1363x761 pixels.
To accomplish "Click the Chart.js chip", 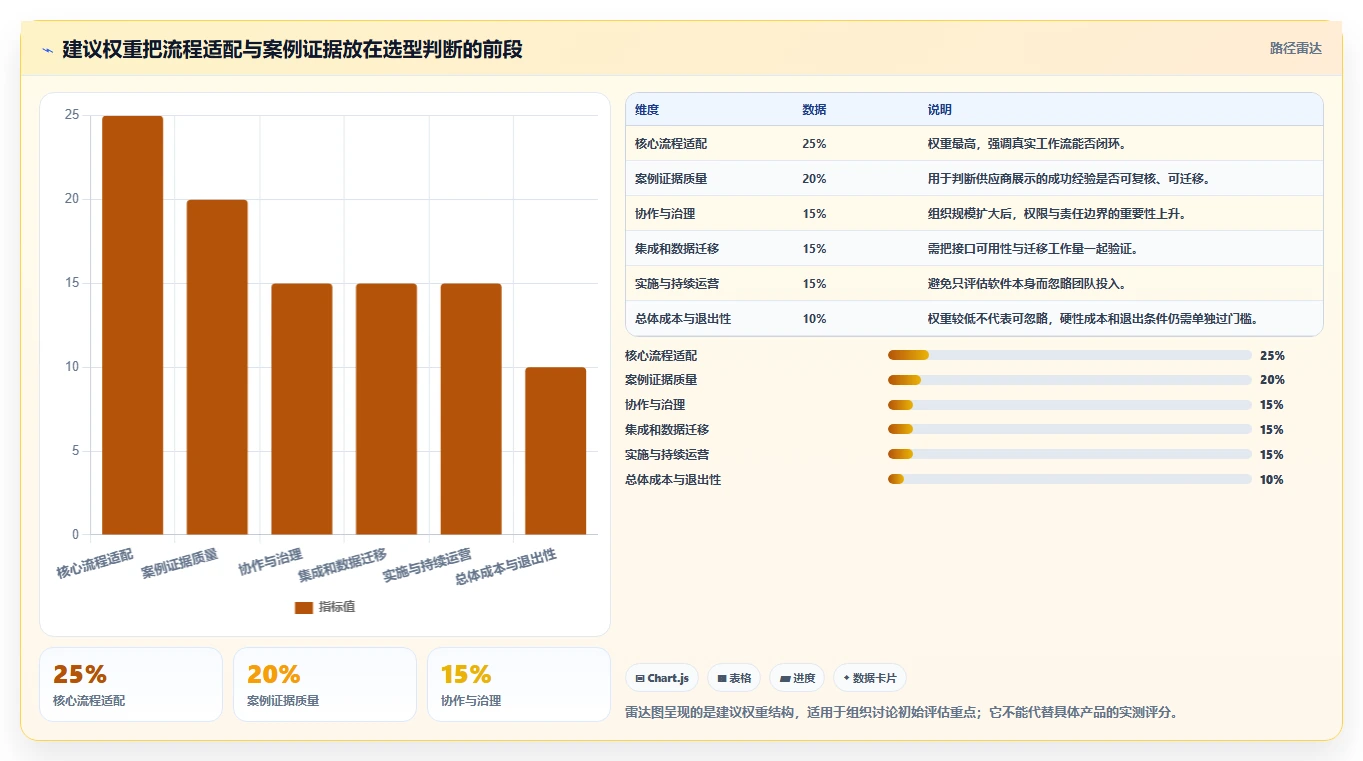I will pyautogui.click(x=662, y=678).
